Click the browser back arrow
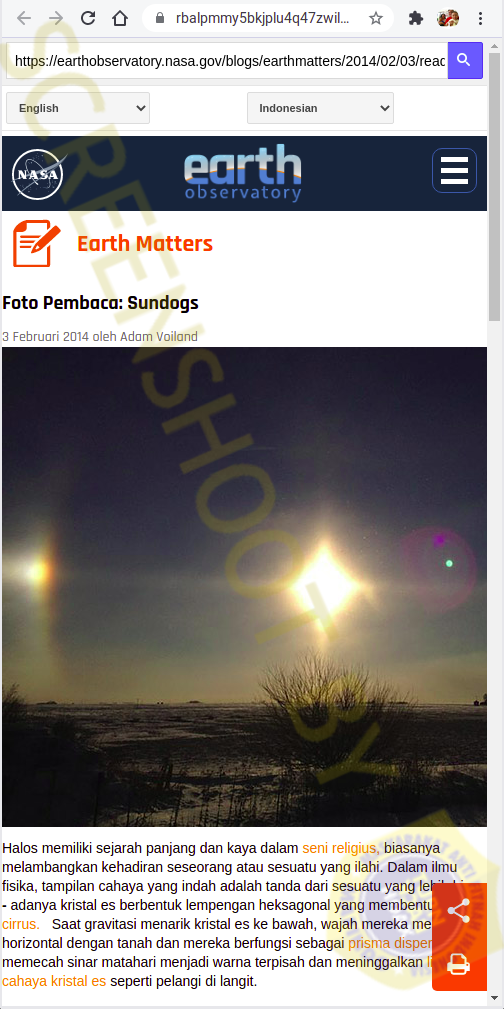This screenshot has width=504, height=1009. coord(24,18)
